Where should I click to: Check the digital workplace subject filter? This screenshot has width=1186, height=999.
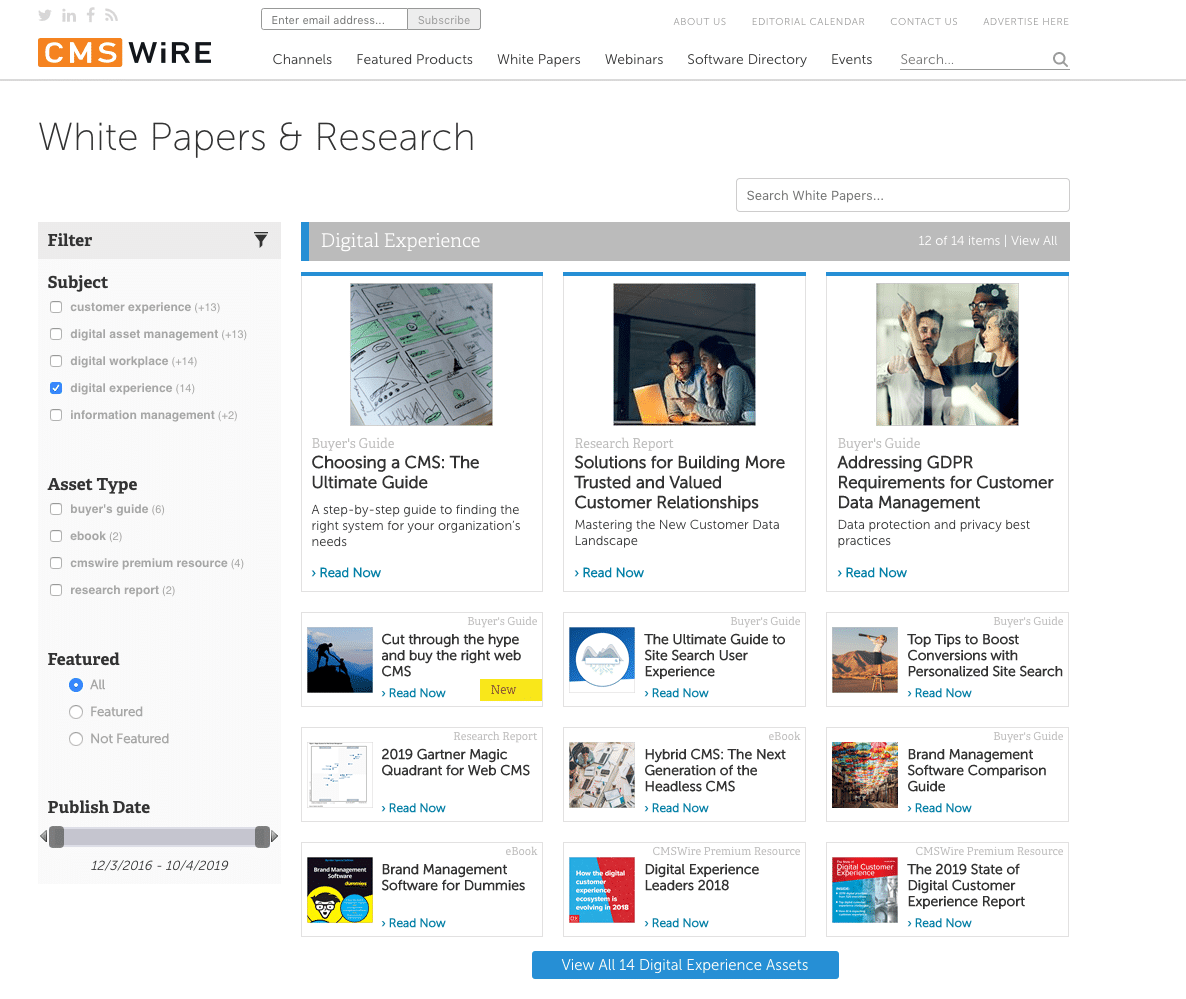(x=56, y=361)
